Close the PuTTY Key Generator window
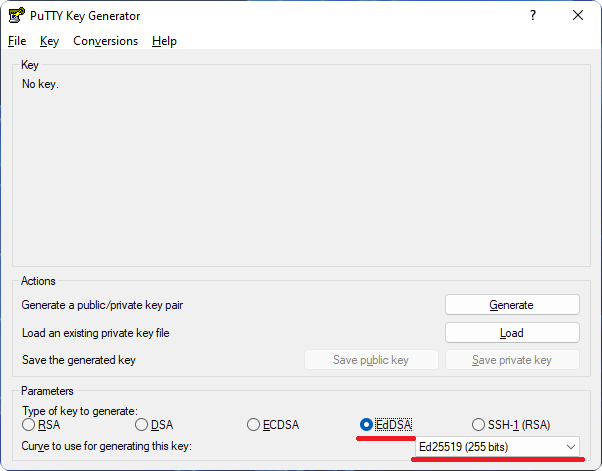Screen dimensions: 602x471 [578, 15]
